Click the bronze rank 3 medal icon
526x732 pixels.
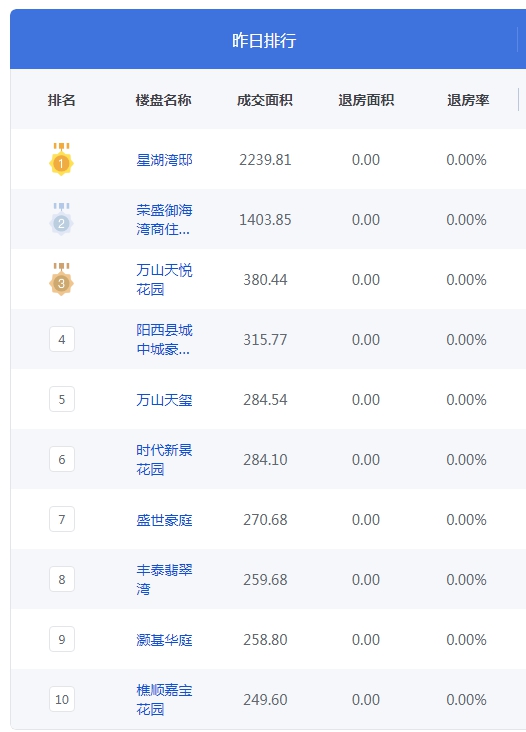pos(61,279)
